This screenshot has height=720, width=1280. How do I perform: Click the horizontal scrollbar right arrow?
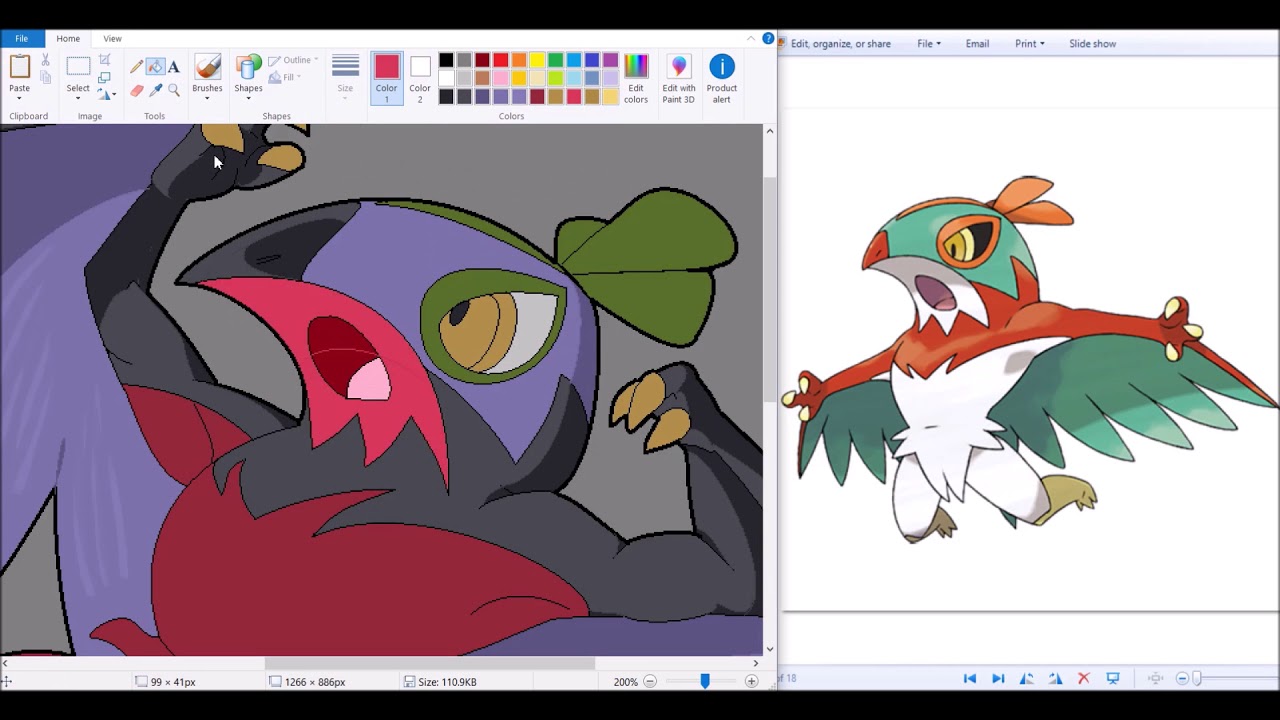coord(756,663)
